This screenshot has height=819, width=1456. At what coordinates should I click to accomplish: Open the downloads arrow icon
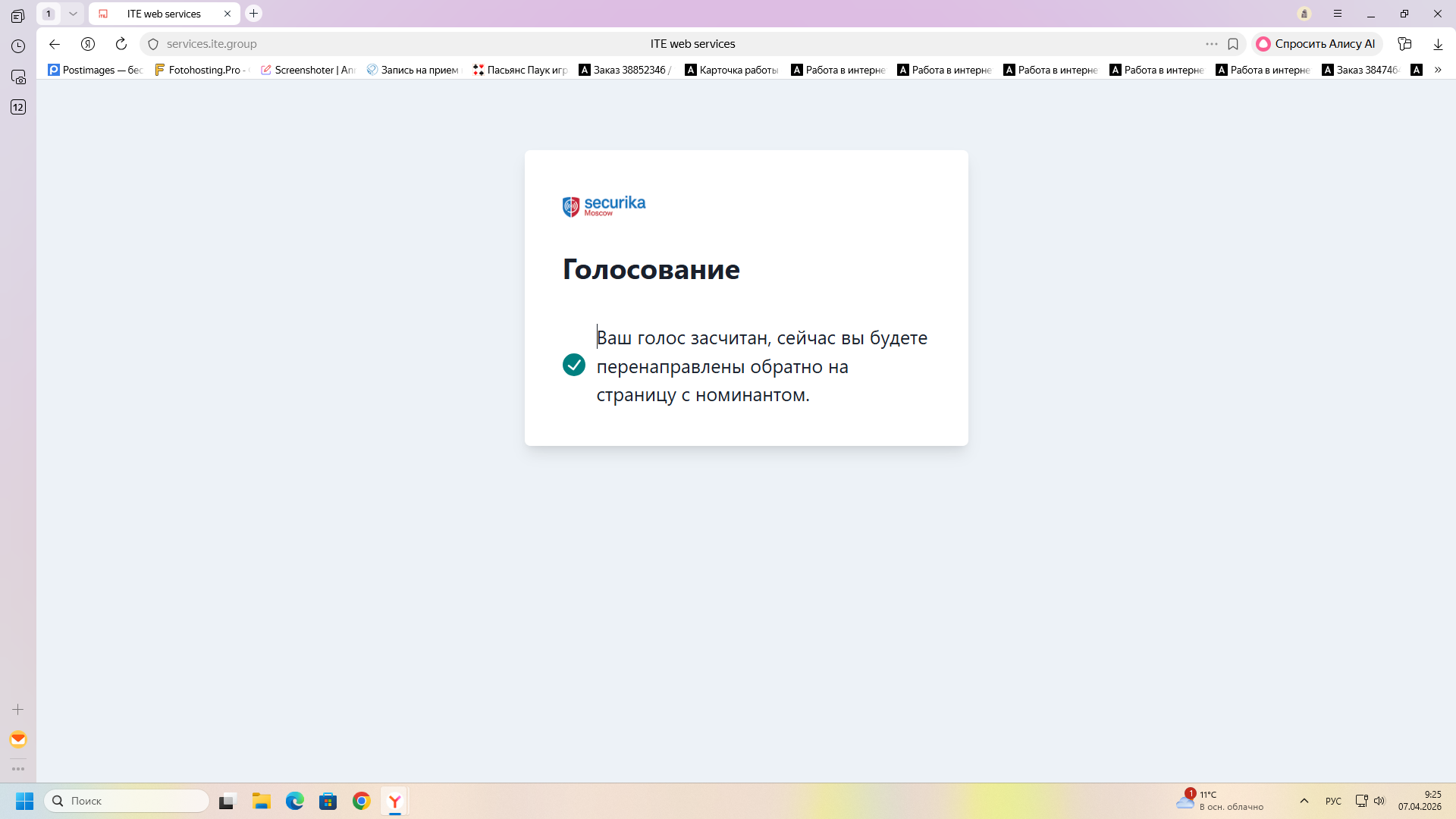coord(1438,44)
